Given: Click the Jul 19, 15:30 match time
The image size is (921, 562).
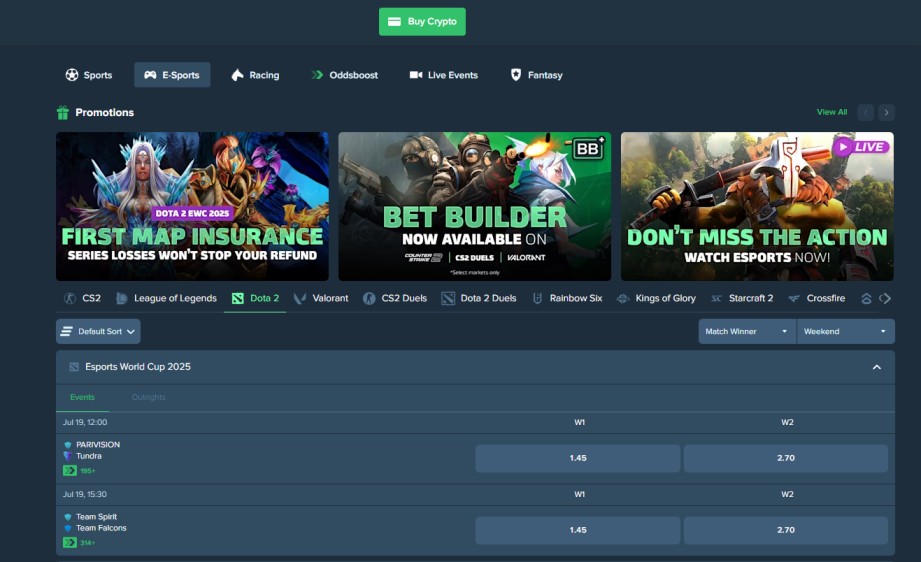Looking at the screenshot, I should [85, 494].
